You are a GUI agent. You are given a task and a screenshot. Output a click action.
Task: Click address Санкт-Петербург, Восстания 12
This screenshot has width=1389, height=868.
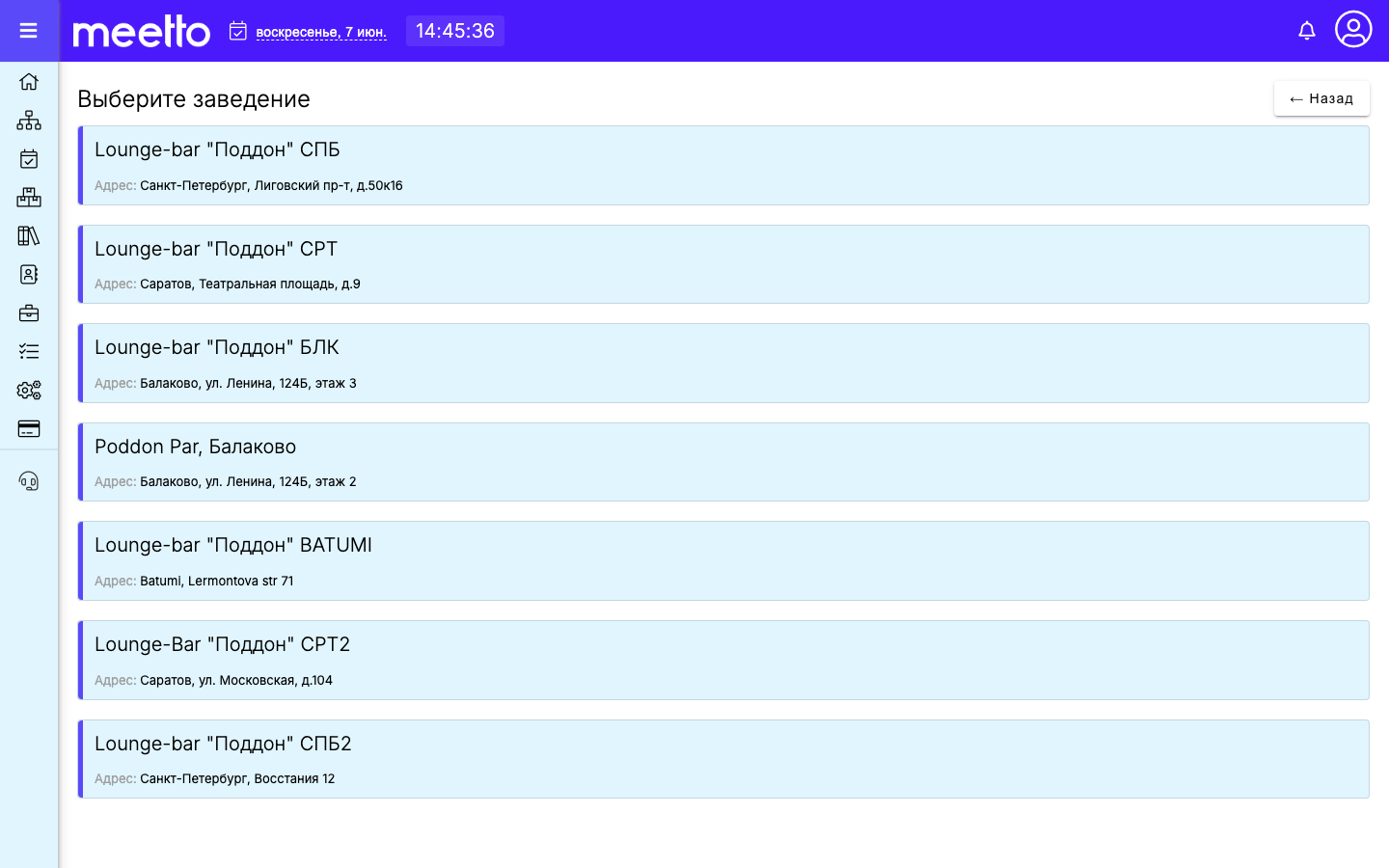237,778
